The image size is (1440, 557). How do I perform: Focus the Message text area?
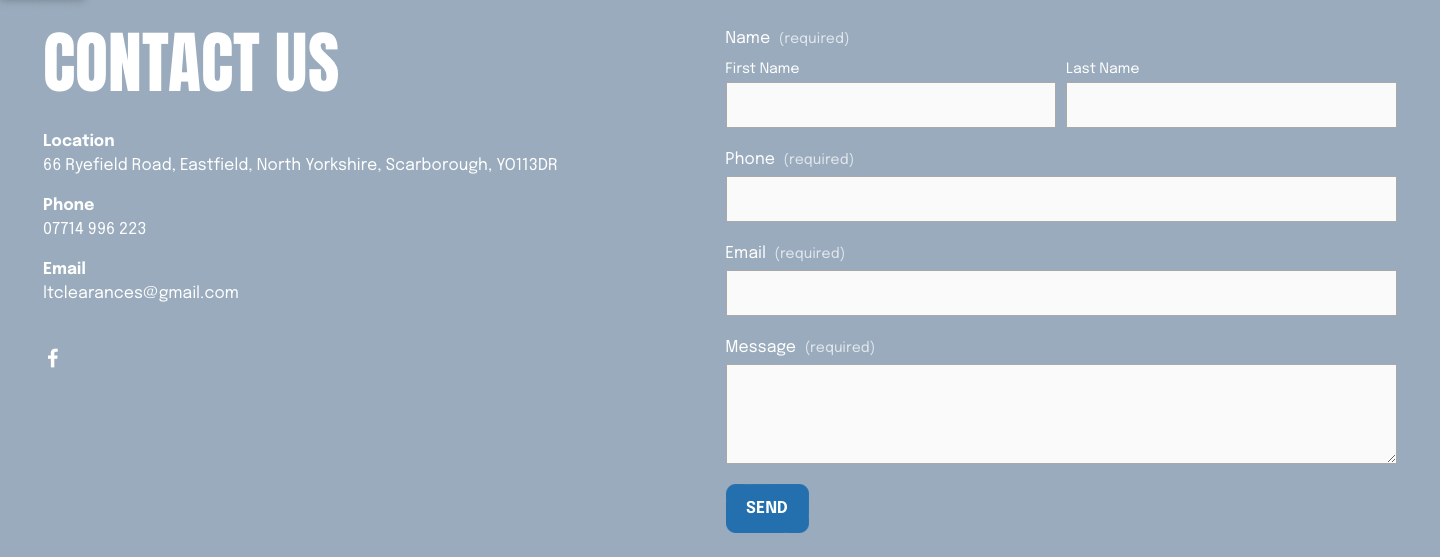point(1060,413)
